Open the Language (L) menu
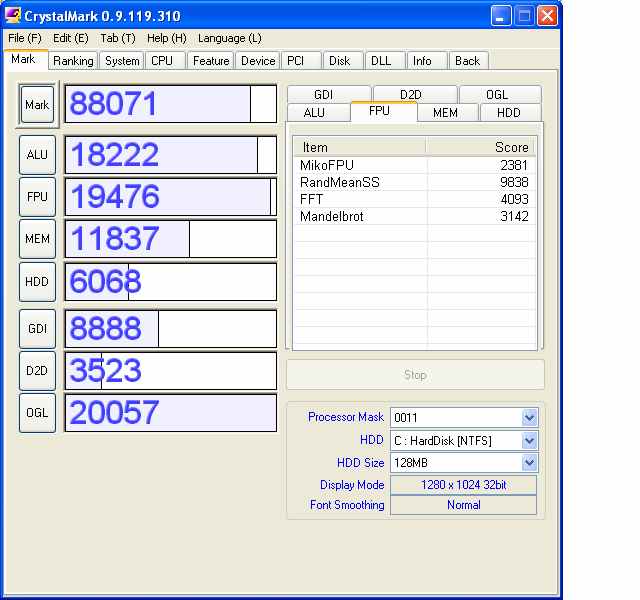Image resolution: width=640 pixels, height=600 pixels. (229, 38)
